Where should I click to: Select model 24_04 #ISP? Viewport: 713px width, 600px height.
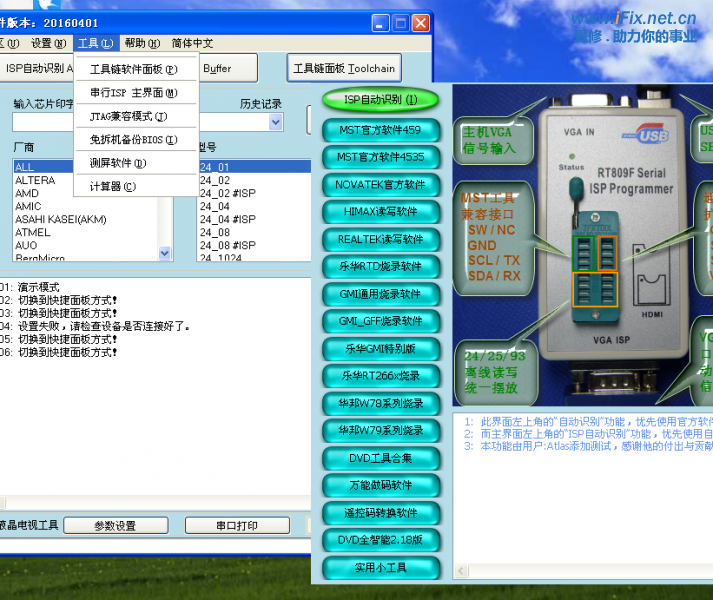point(255,220)
